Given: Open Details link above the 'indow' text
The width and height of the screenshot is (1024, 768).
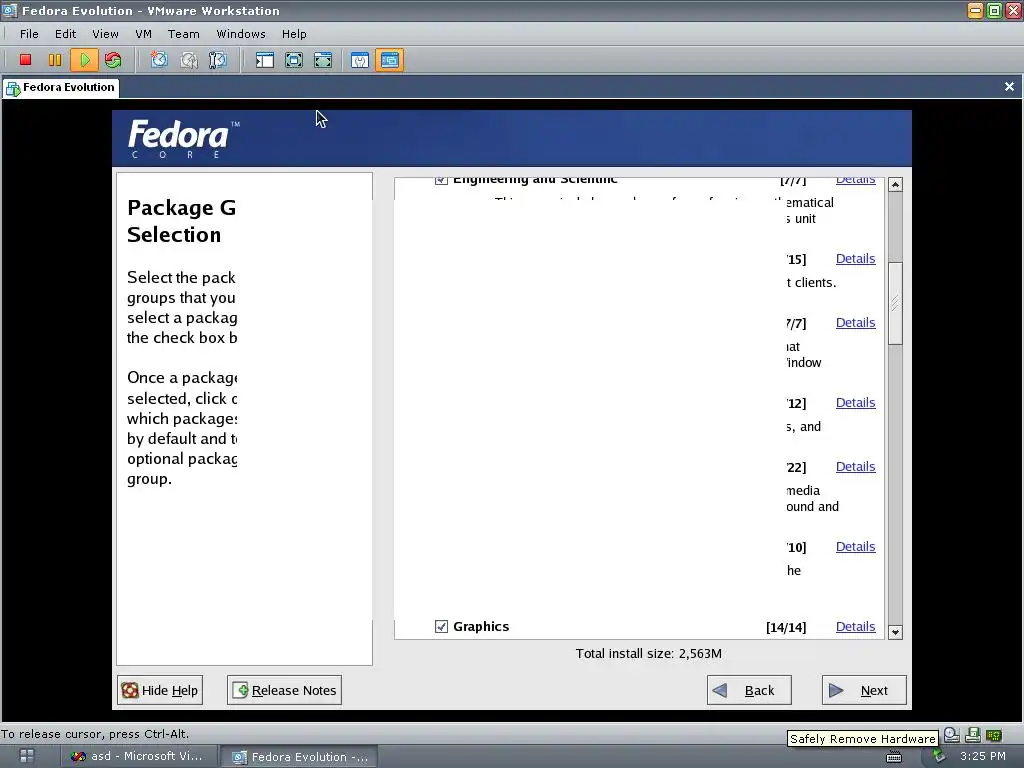Looking at the screenshot, I should click(856, 323).
